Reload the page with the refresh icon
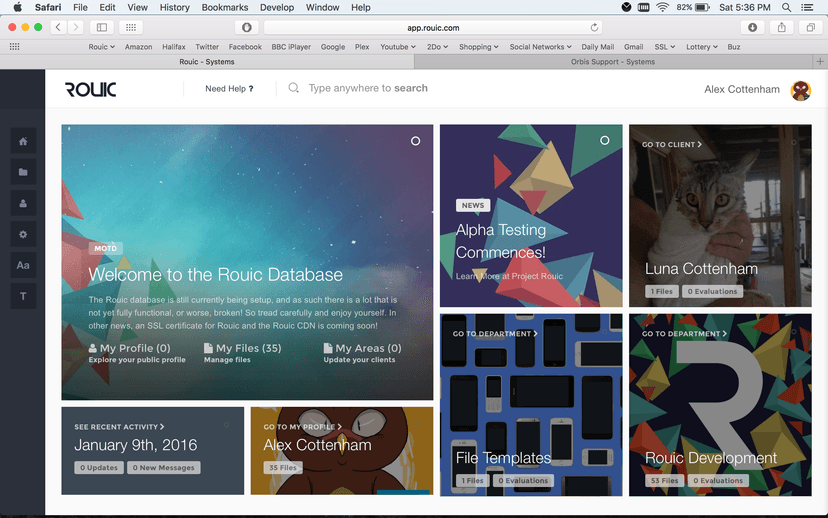The width and height of the screenshot is (828, 518). click(x=594, y=27)
